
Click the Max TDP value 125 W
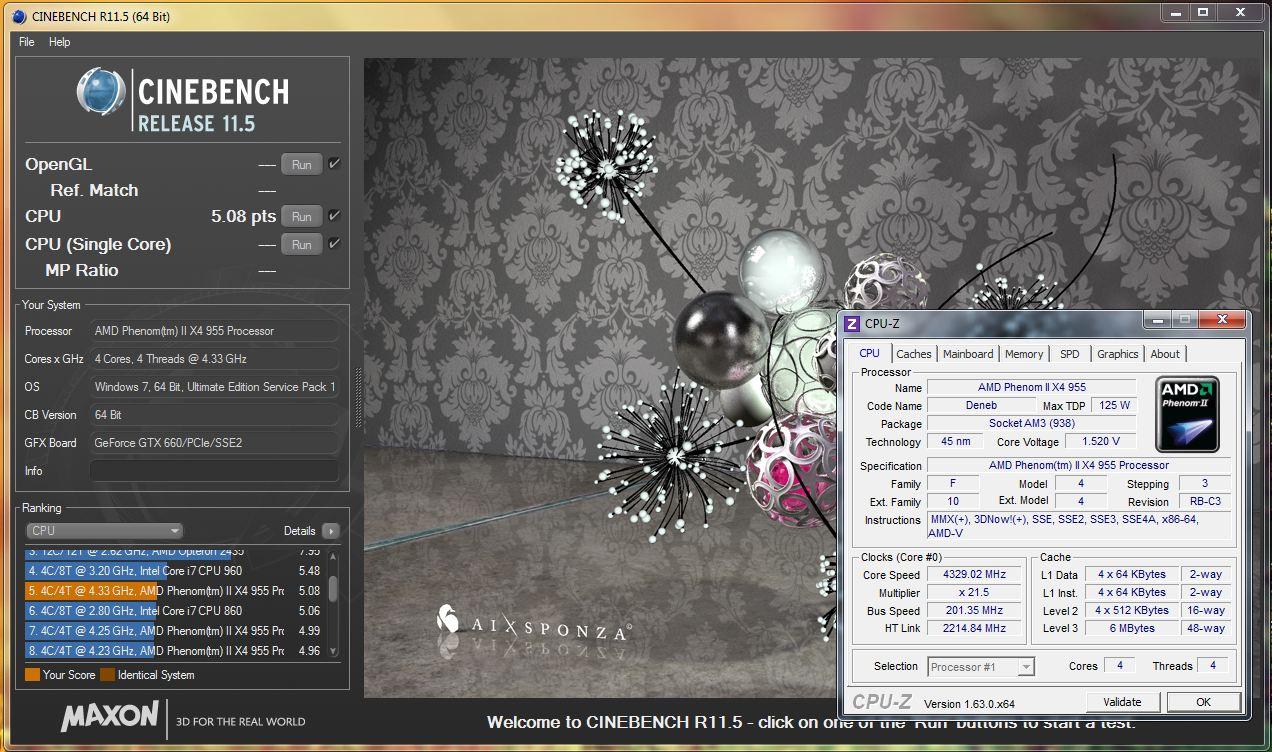coord(1113,405)
